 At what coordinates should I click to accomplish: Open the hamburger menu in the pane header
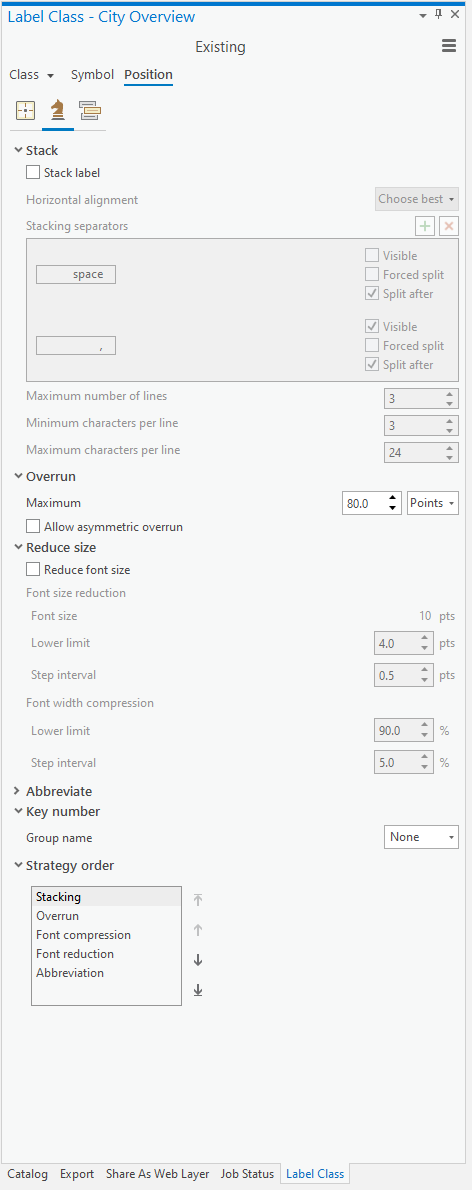[448, 46]
